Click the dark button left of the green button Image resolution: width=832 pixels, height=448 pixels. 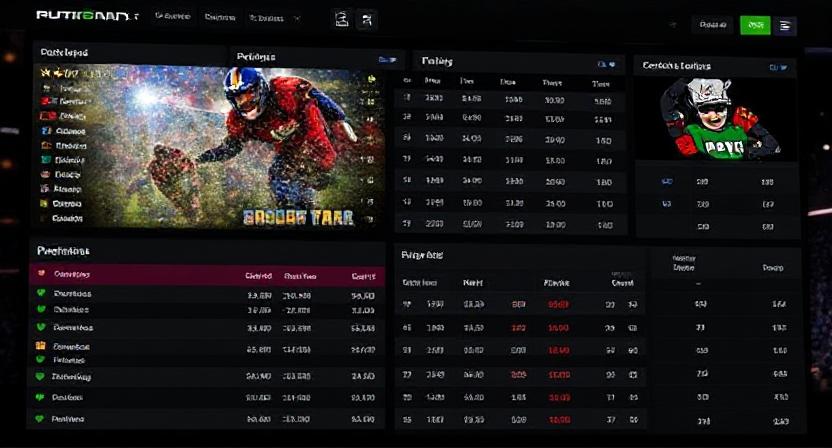coord(712,24)
